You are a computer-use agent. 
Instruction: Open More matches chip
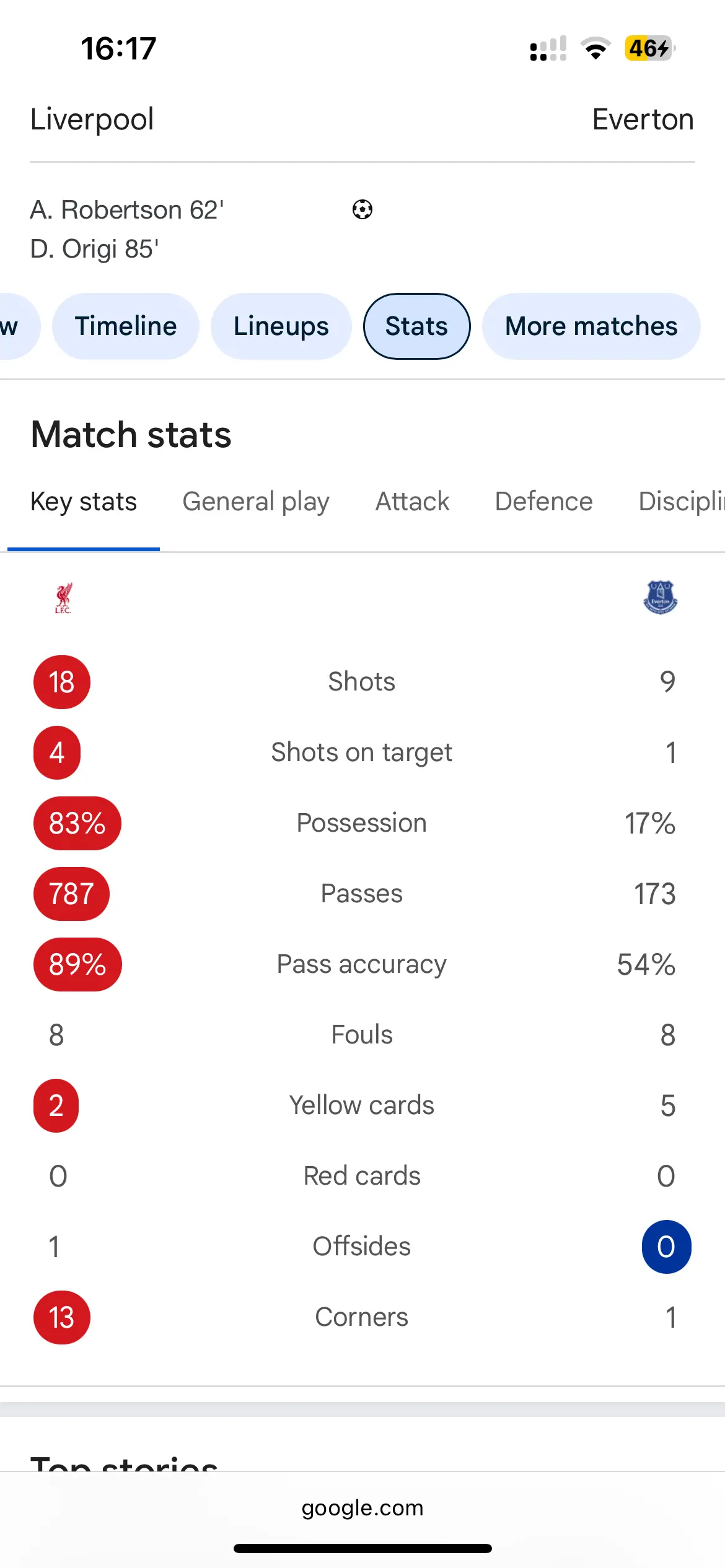click(x=591, y=326)
